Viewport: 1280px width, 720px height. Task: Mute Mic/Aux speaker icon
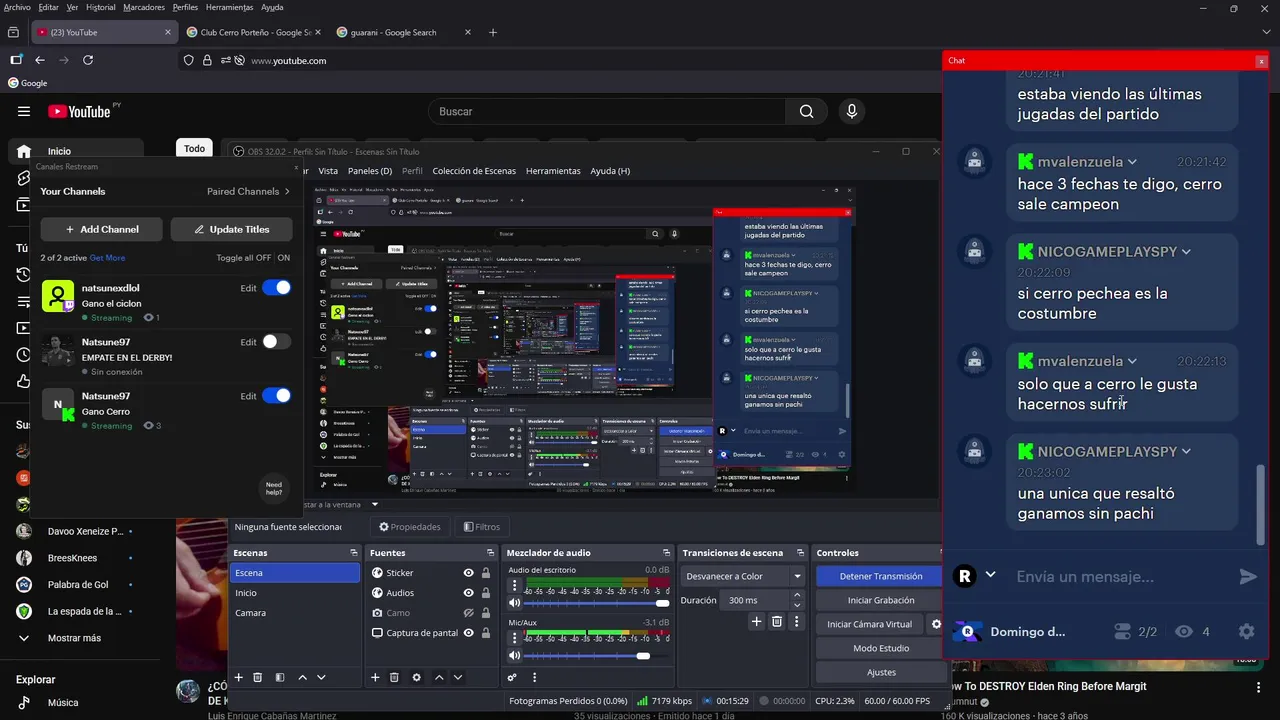pos(514,656)
